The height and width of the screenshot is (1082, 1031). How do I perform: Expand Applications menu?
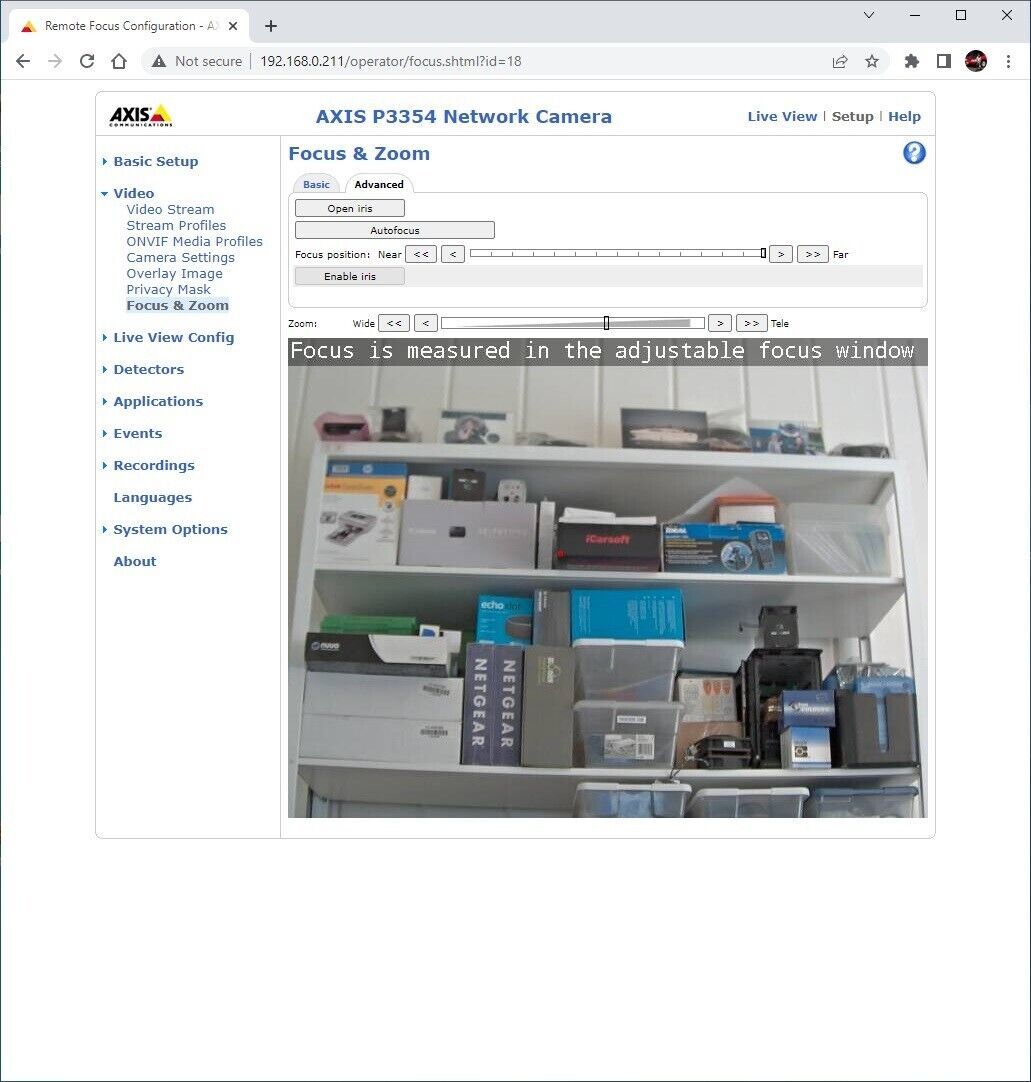point(158,401)
